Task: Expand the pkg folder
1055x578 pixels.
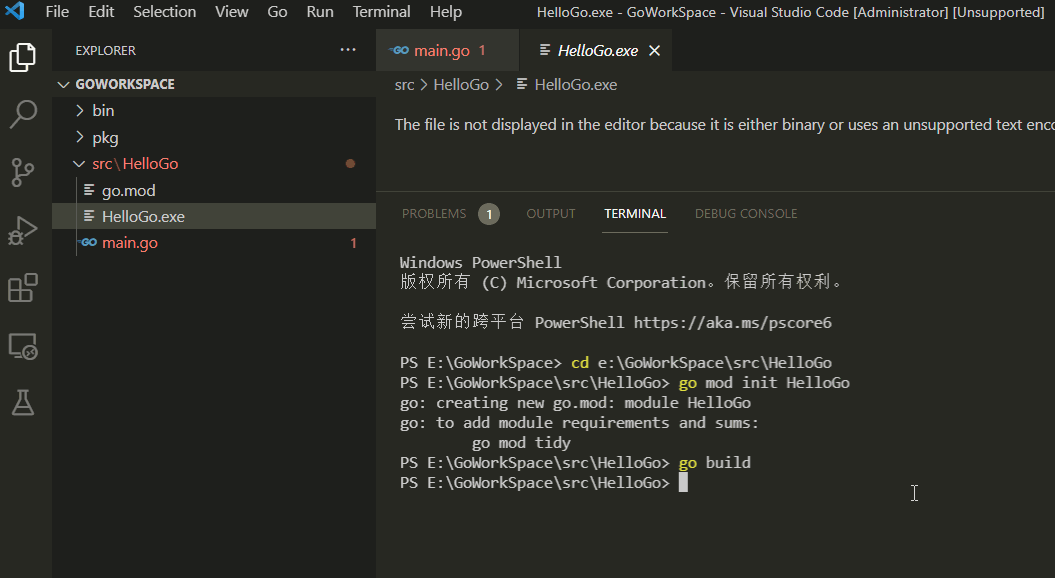Action: (80, 137)
